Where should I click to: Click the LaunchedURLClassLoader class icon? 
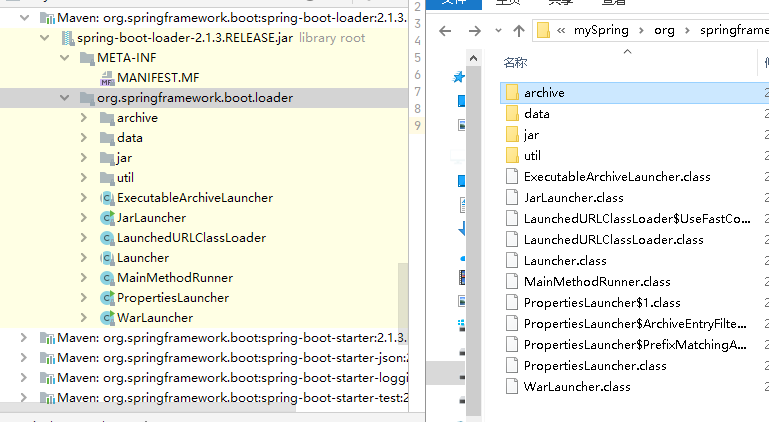click(107, 238)
